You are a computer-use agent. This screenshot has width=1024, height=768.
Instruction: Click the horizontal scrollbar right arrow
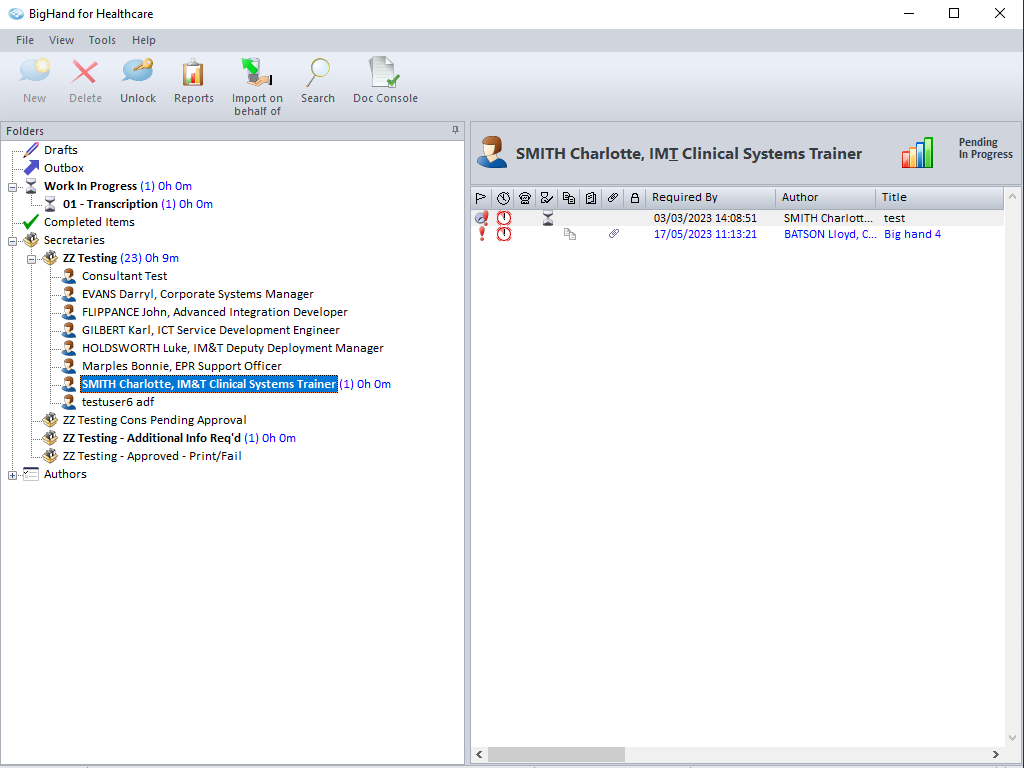(996, 754)
